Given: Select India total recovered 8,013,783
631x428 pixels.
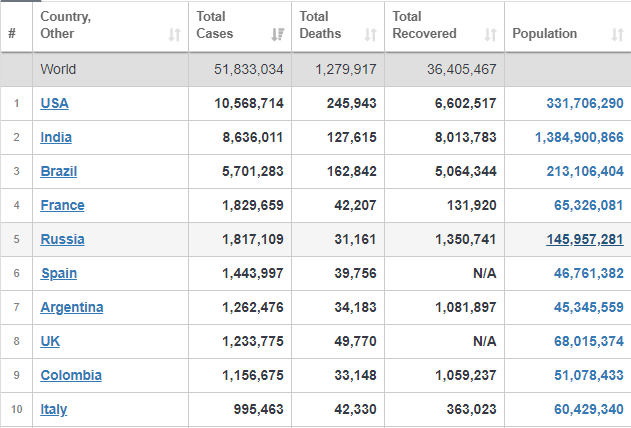Looking at the screenshot, I should (465, 138).
